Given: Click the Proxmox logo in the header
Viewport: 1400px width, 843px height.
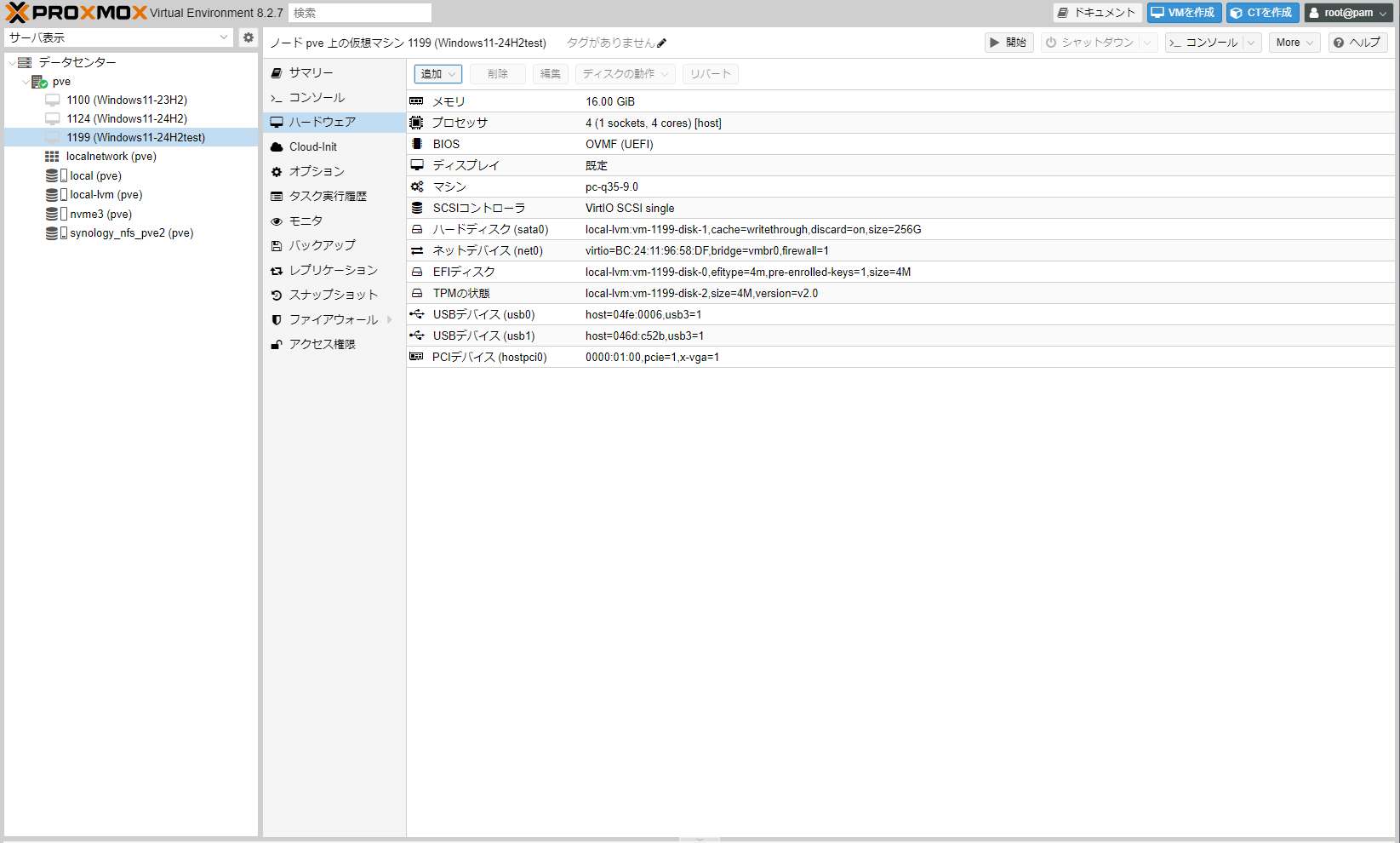Looking at the screenshot, I should pos(77,13).
